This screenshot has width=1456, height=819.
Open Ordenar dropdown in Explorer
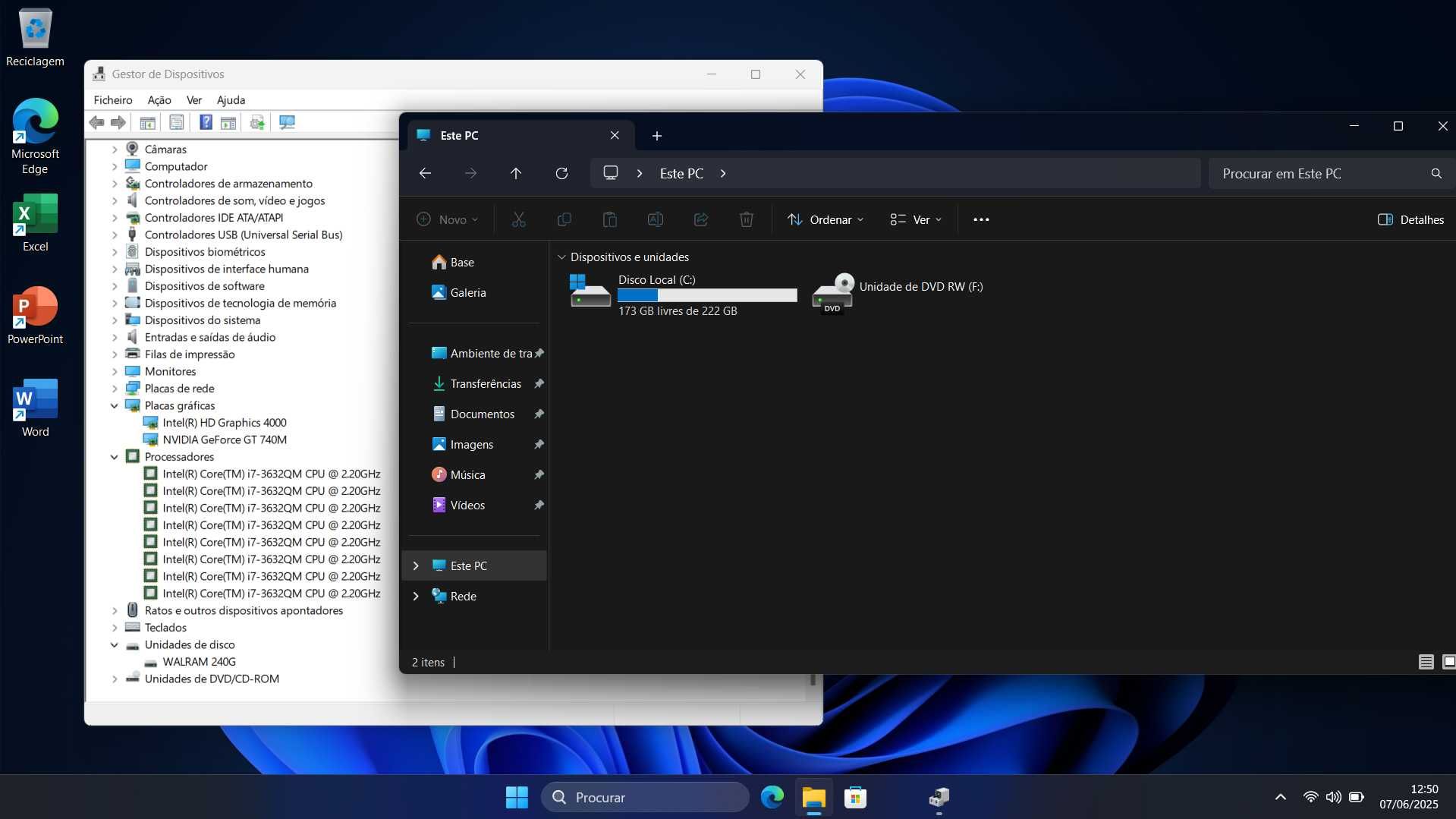coord(825,219)
